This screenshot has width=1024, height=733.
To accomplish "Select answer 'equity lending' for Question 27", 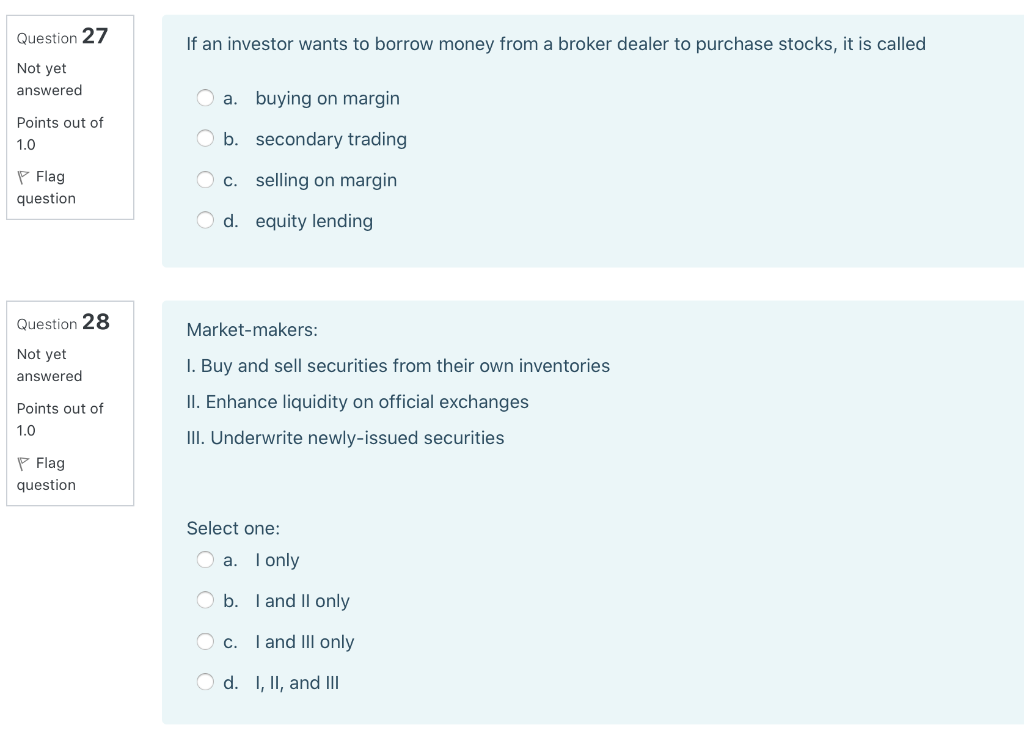I will [205, 219].
